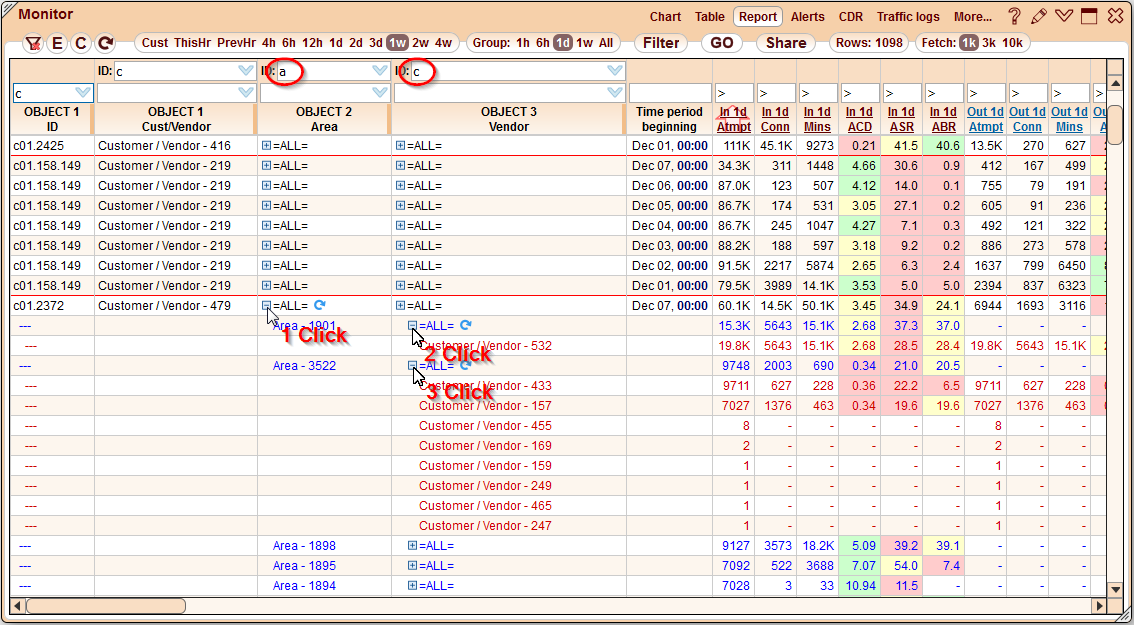Open the More... menu
This screenshot has width=1134, height=625.
coord(973,16)
